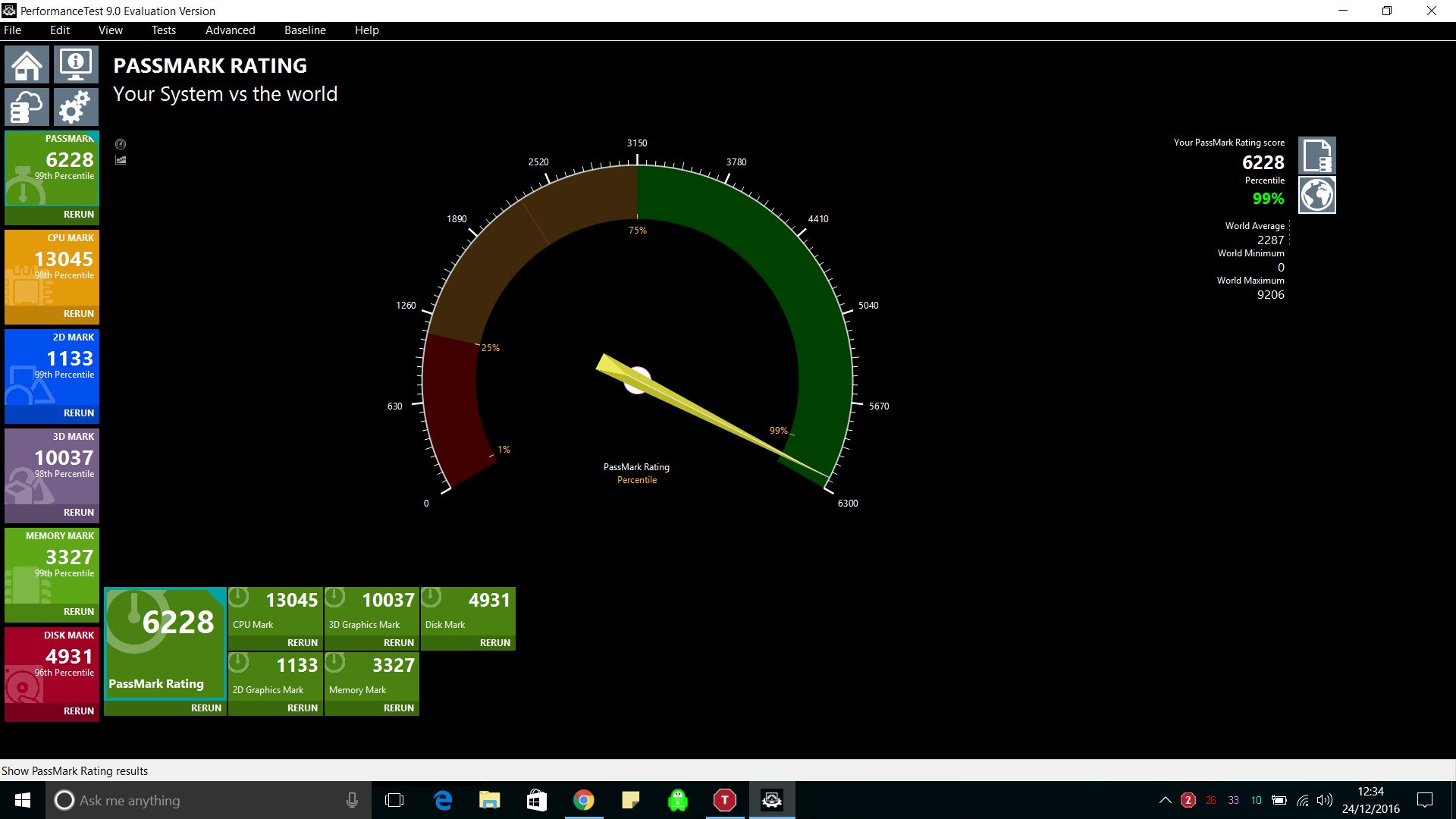Open the green padlock app in taskbar
The height and width of the screenshot is (819, 1456).
(x=678, y=800)
